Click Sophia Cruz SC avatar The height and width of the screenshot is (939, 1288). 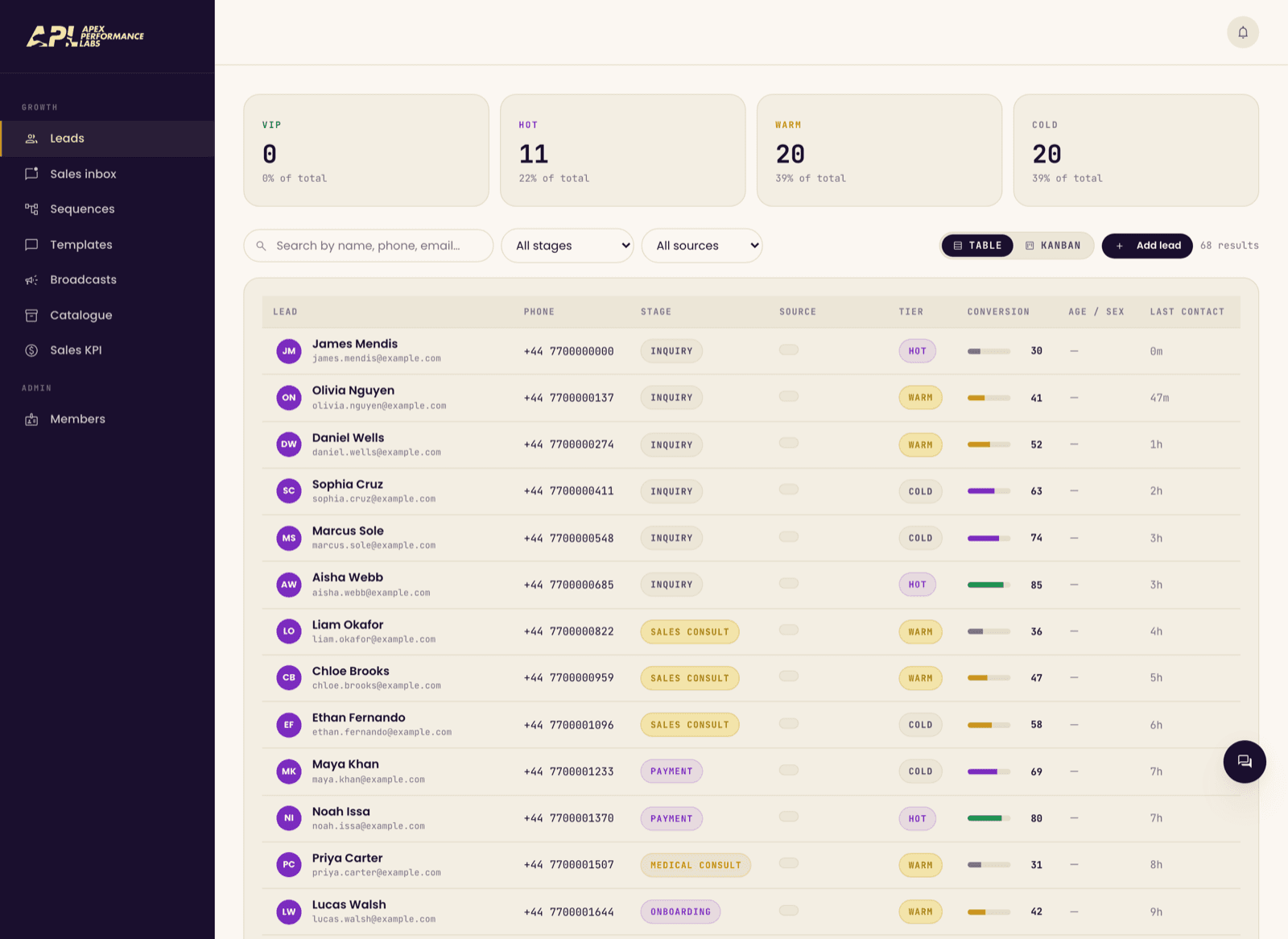(x=289, y=491)
